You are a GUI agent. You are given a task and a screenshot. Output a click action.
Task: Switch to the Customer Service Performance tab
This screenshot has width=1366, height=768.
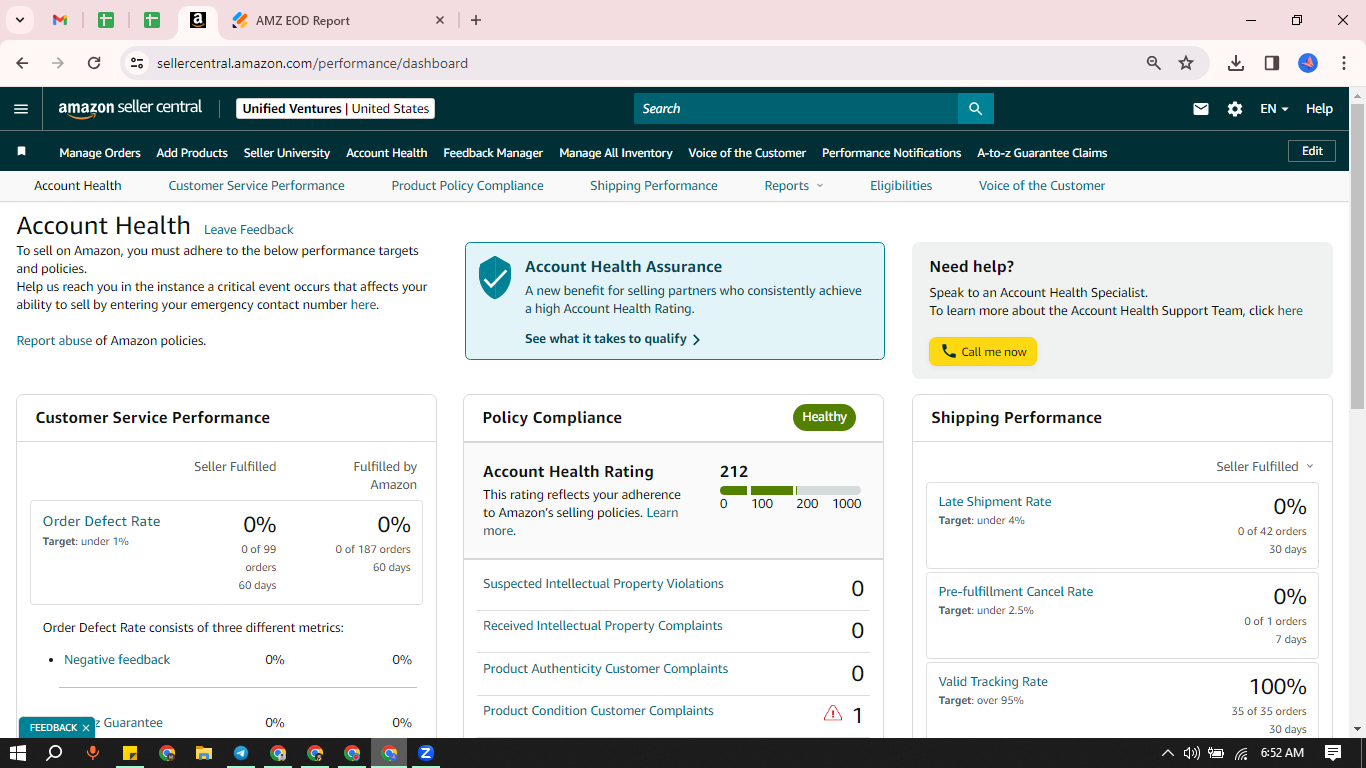[257, 186]
